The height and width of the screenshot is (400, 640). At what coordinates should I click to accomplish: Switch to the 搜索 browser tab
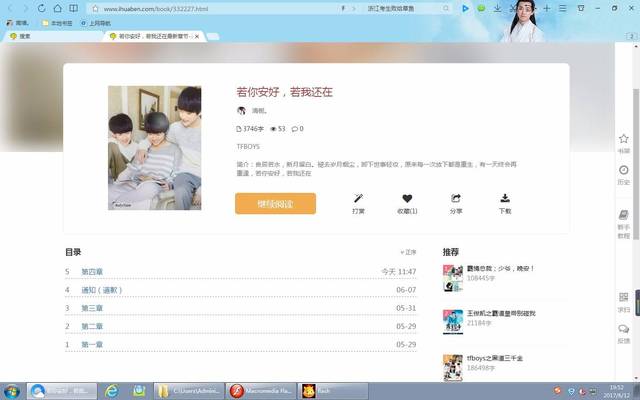20,36
